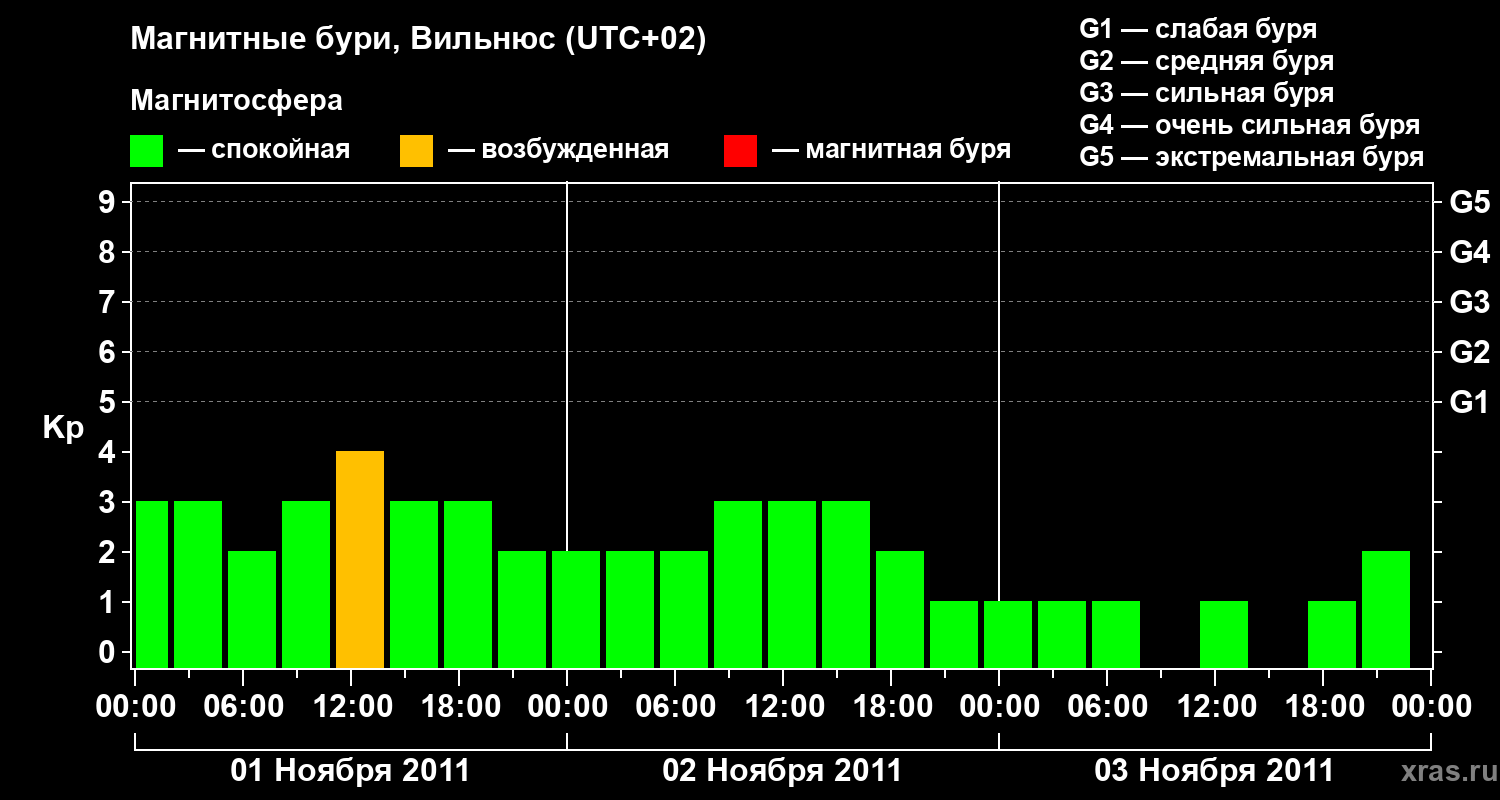Viewport: 1500px width, 800px height.
Task: Click the '— магнитная буря' legend label
Action: [x=891, y=150]
